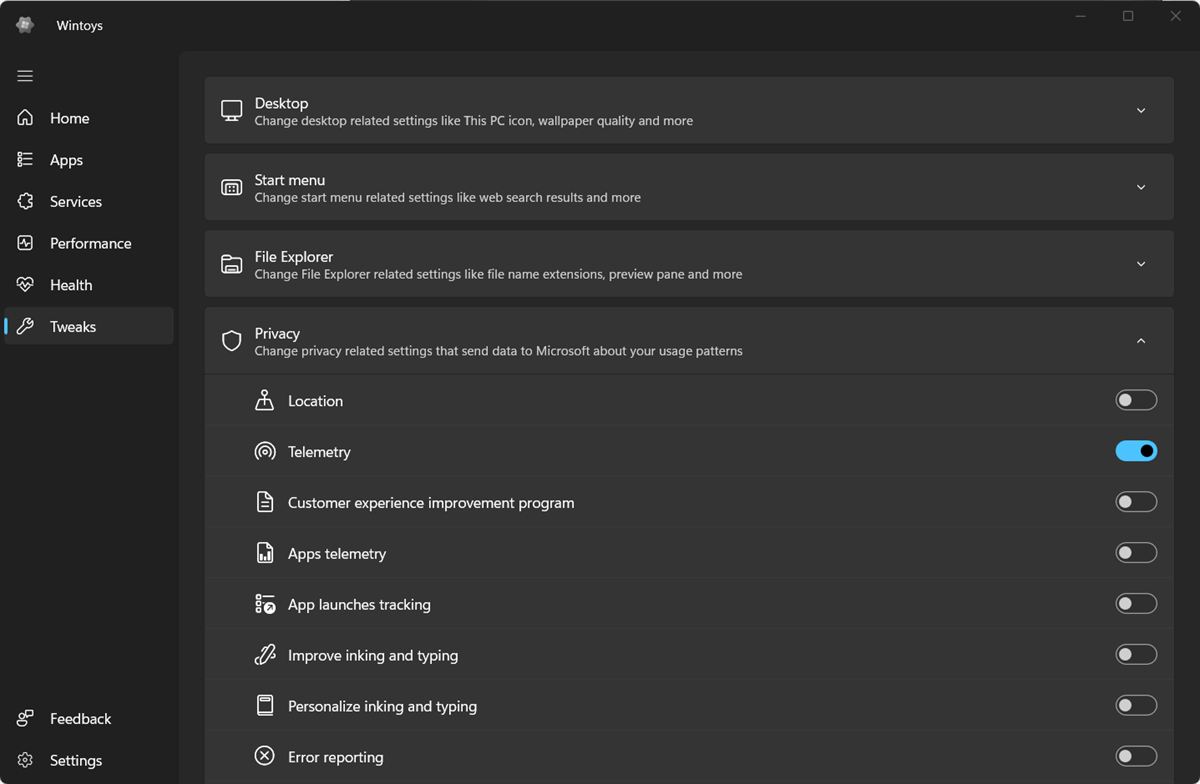Click the Personalize inking and typing label
The width and height of the screenshot is (1200, 784).
coord(382,707)
